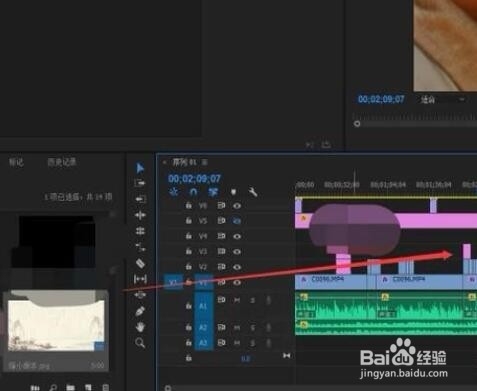Select the Ripple Edit tool
The height and width of the screenshot is (391, 477).
coord(140,215)
